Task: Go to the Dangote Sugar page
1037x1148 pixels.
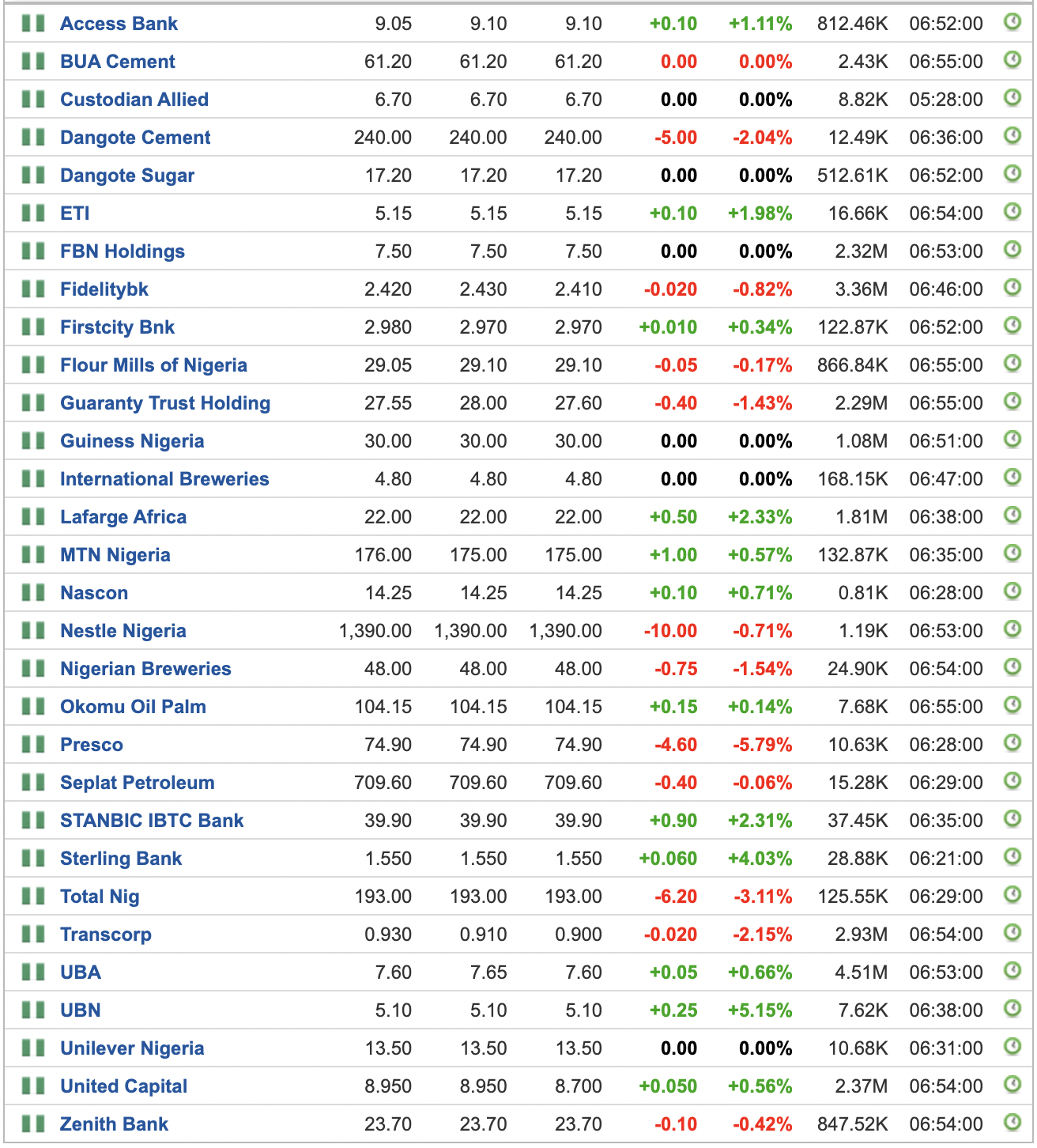Action: tap(127, 176)
